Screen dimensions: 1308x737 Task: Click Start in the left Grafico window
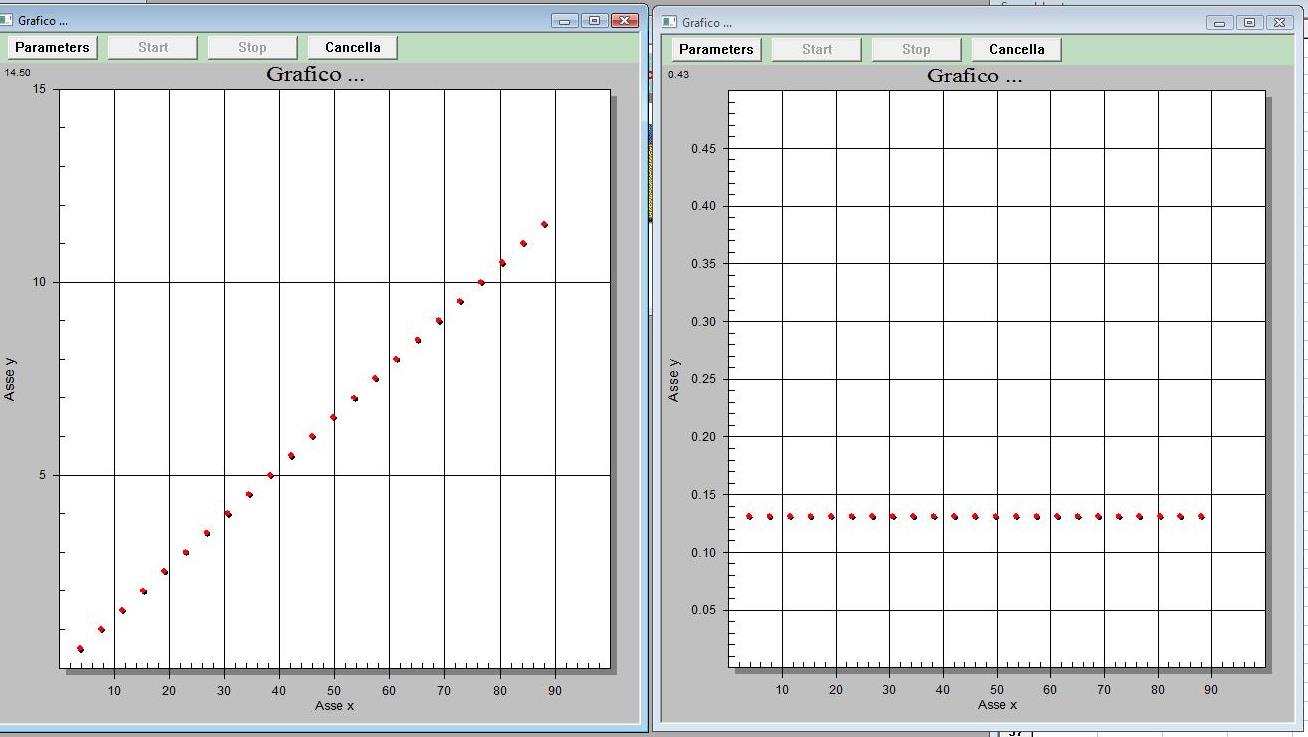(x=153, y=47)
